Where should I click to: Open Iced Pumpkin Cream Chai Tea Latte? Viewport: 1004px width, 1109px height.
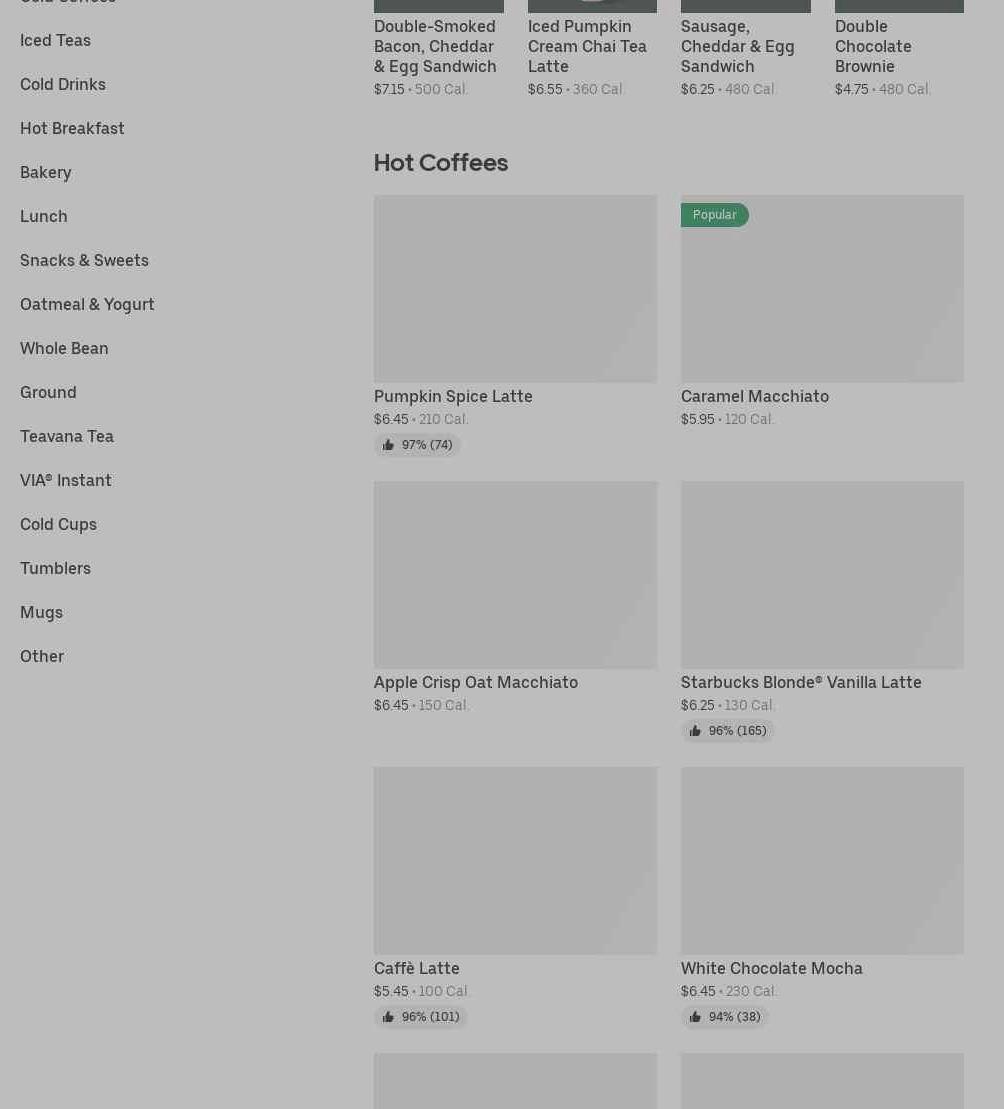[x=587, y=46]
